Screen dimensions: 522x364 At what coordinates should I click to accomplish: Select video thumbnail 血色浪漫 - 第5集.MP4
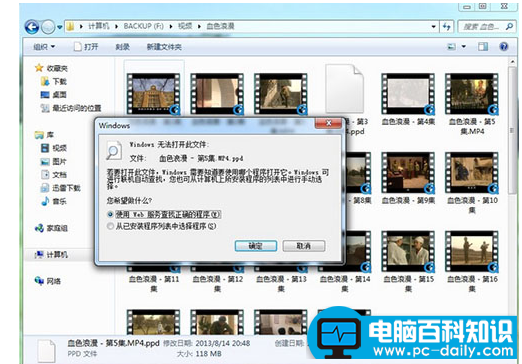(x=472, y=94)
